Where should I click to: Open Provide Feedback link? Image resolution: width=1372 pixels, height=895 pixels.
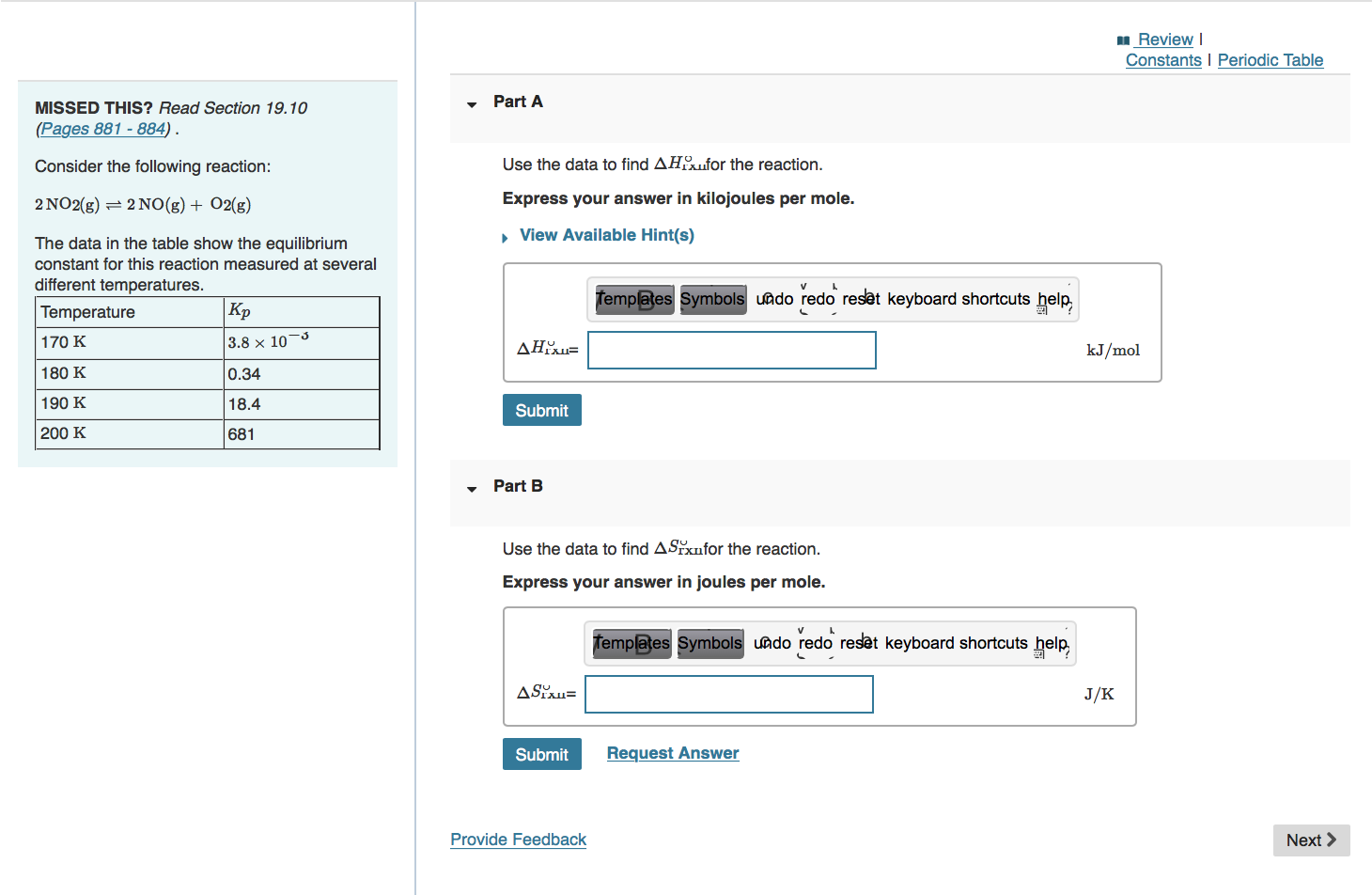(518, 840)
